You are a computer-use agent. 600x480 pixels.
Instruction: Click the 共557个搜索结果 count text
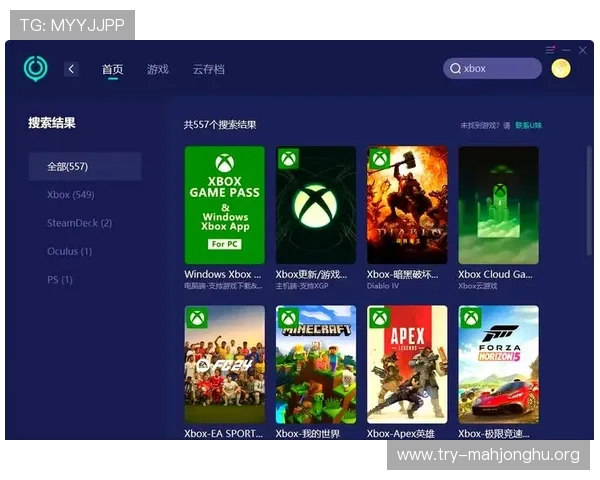coord(220,125)
